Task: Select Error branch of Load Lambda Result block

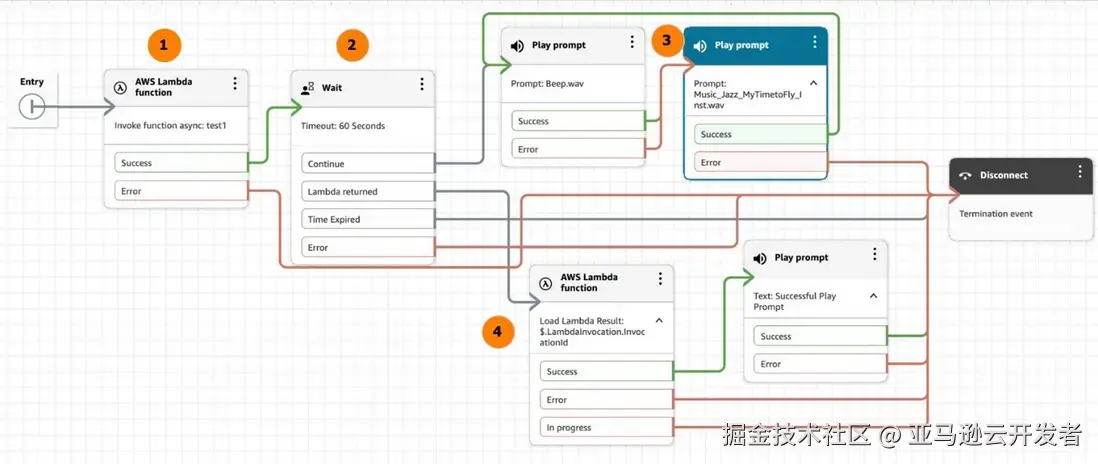Action: (x=606, y=400)
